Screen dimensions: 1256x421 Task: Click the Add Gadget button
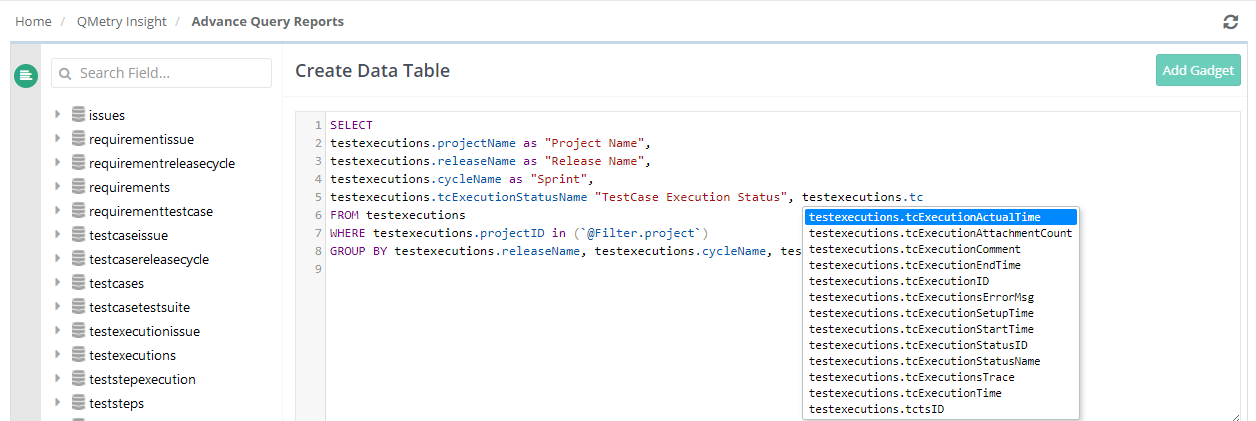1198,70
